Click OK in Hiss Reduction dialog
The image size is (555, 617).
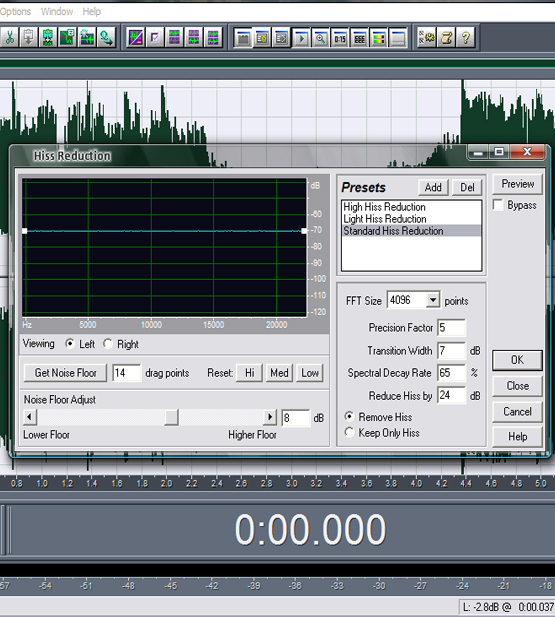coord(517,360)
